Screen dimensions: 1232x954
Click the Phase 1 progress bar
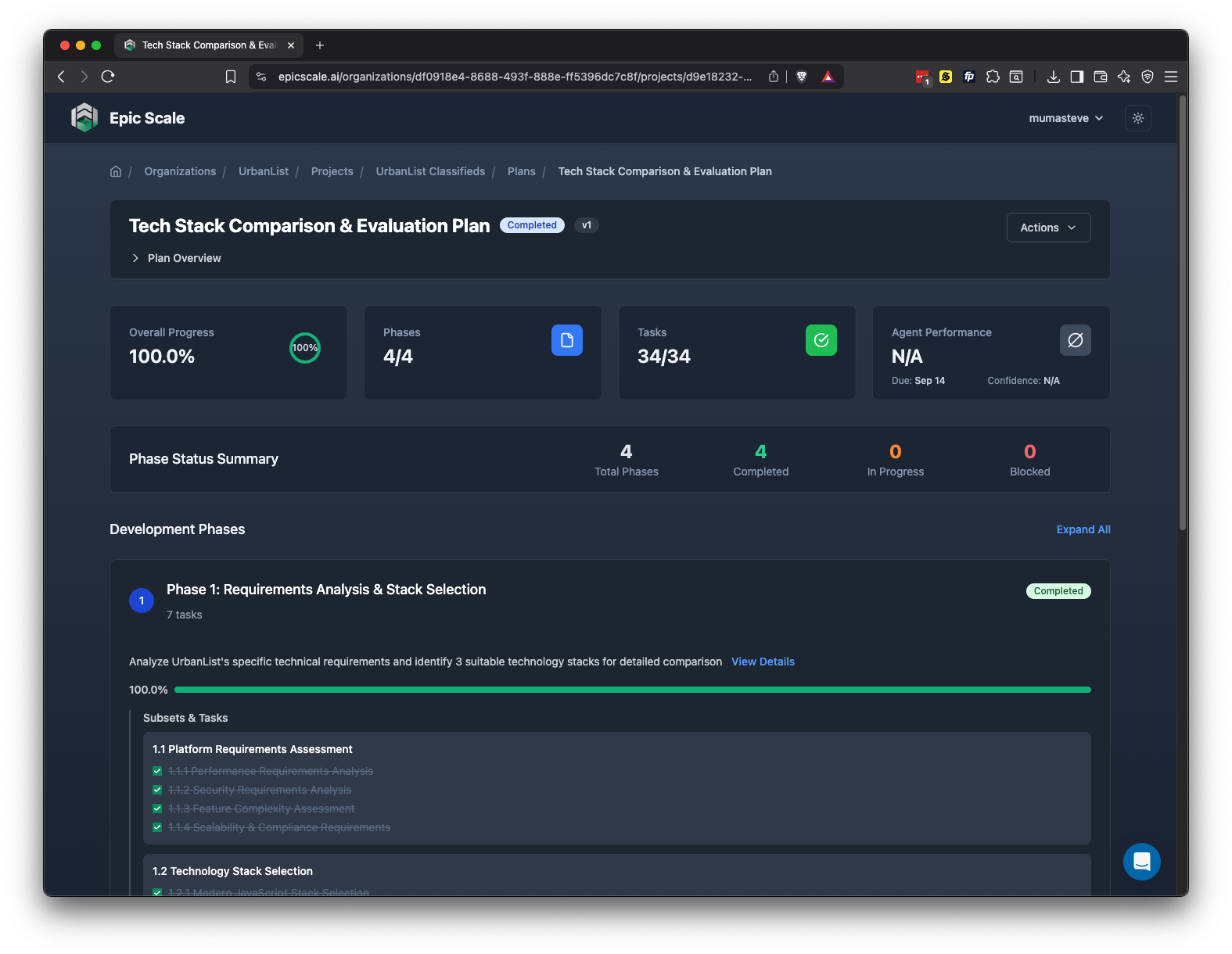[x=633, y=690]
